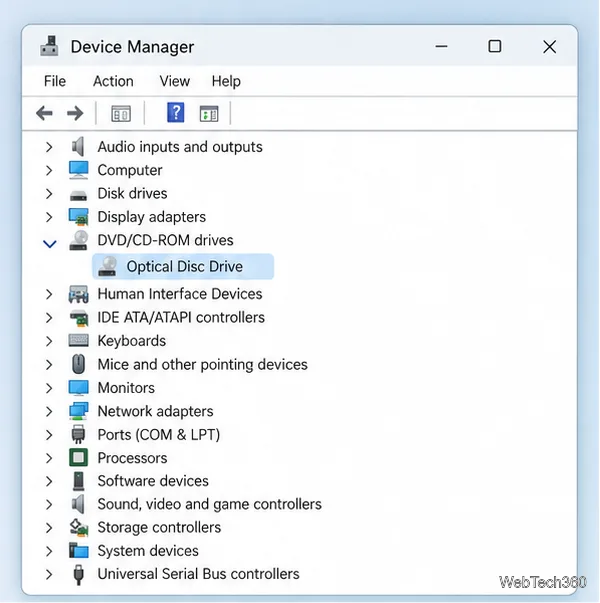Expand the Monitors chevron

(x=49, y=388)
